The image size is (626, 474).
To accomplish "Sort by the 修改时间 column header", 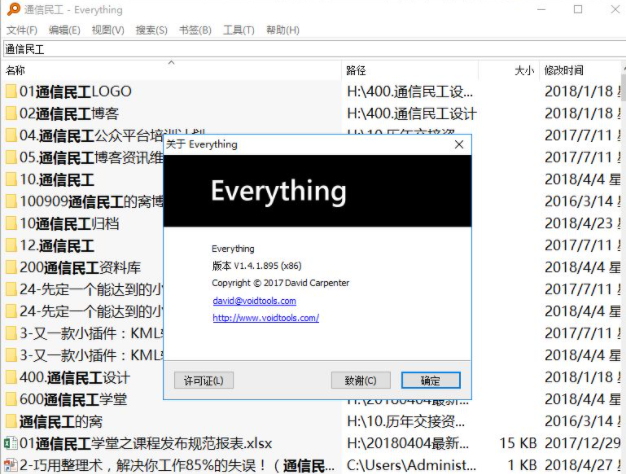I will 581,70.
